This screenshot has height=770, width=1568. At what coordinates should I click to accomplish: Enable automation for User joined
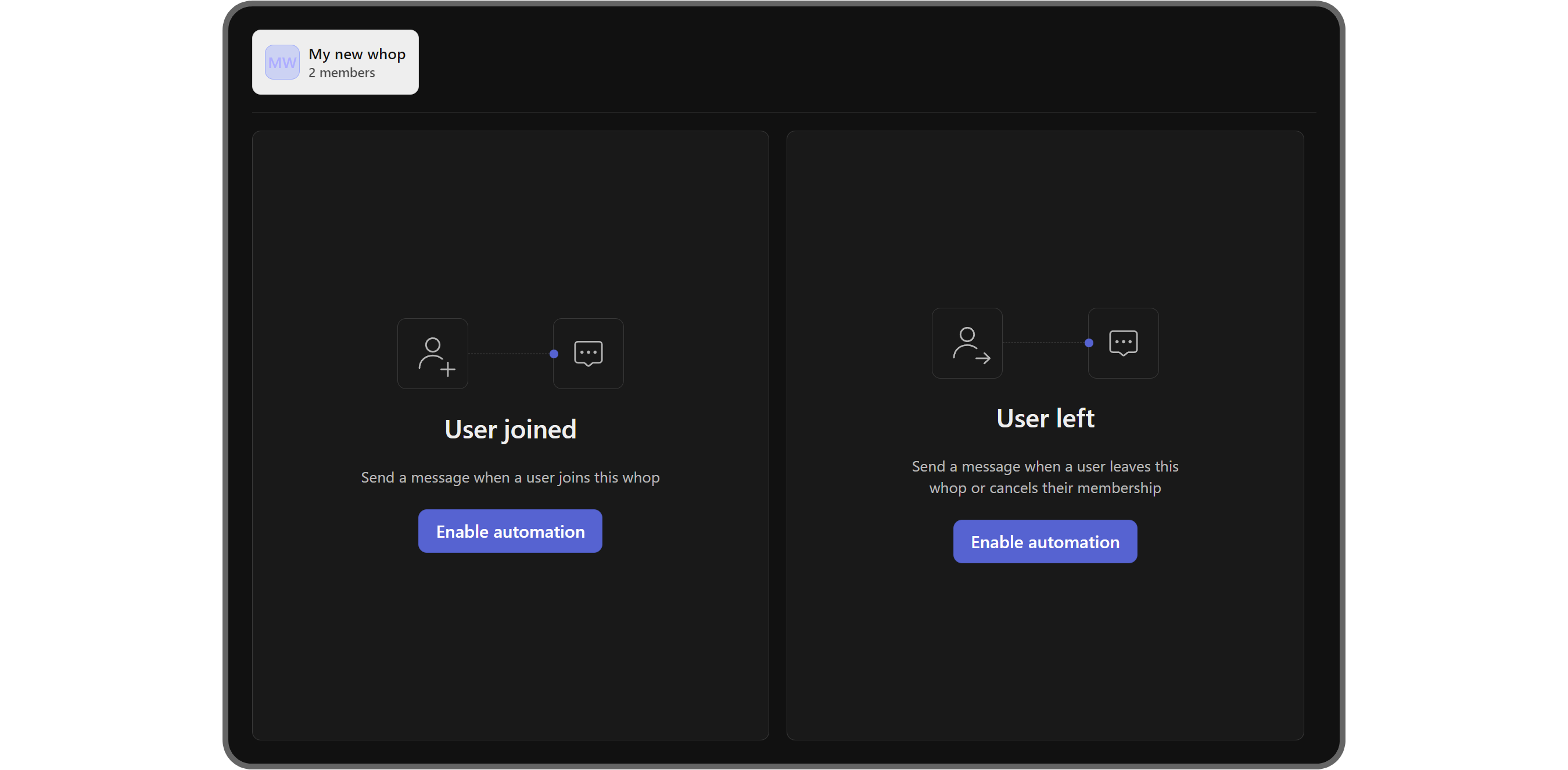point(510,531)
